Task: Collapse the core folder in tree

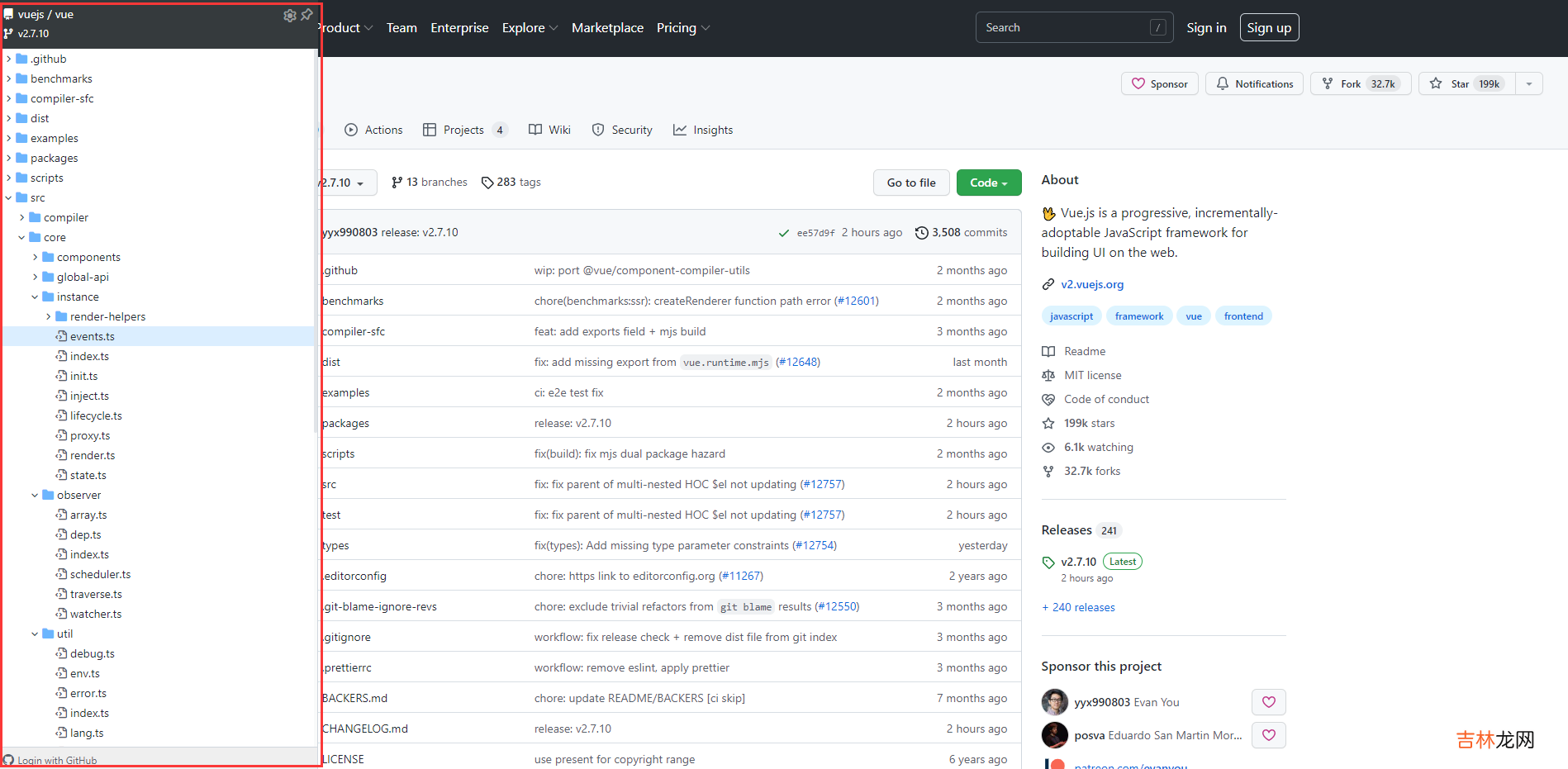Action: [x=22, y=237]
